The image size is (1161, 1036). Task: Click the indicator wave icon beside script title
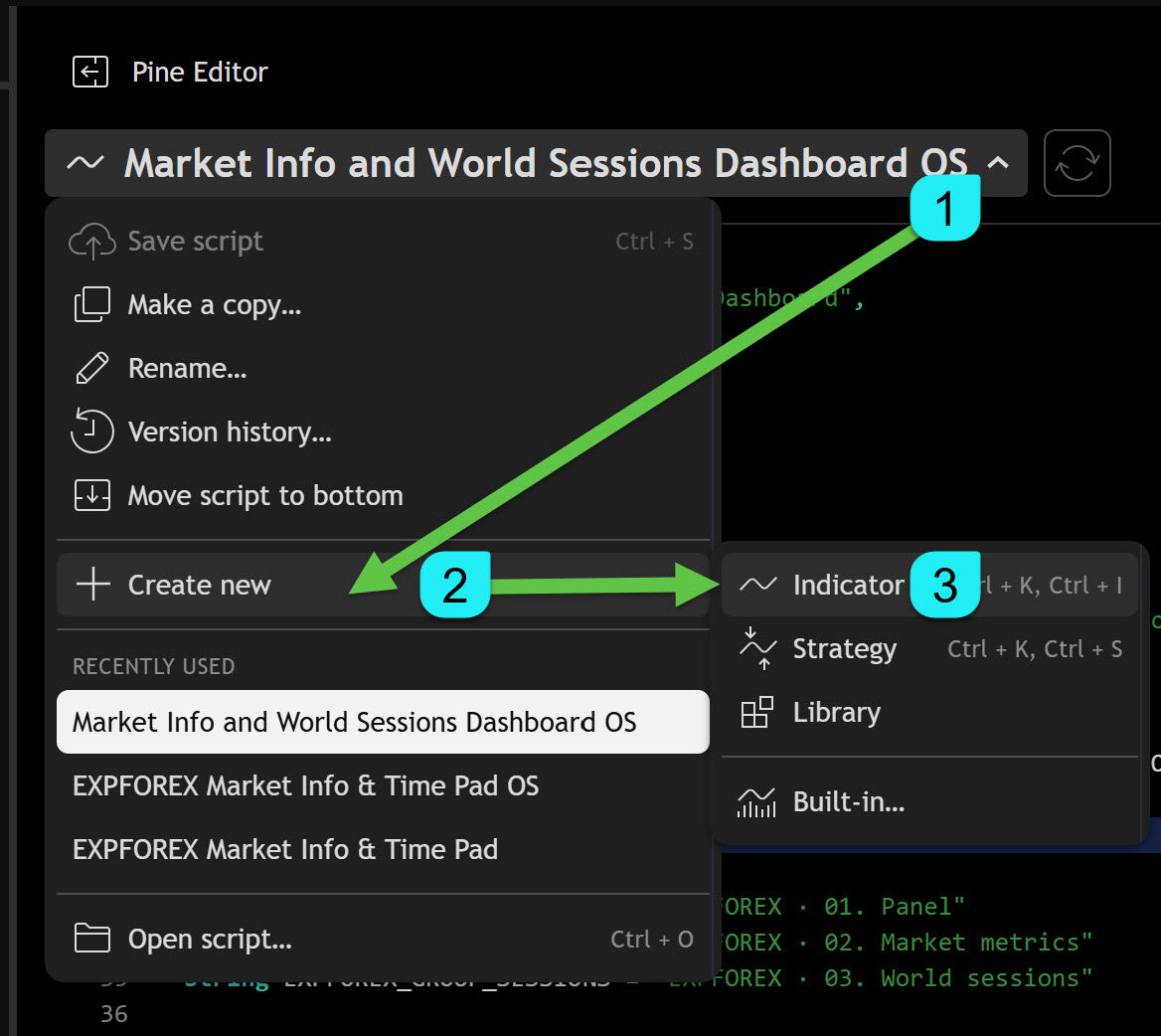coord(85,162)
